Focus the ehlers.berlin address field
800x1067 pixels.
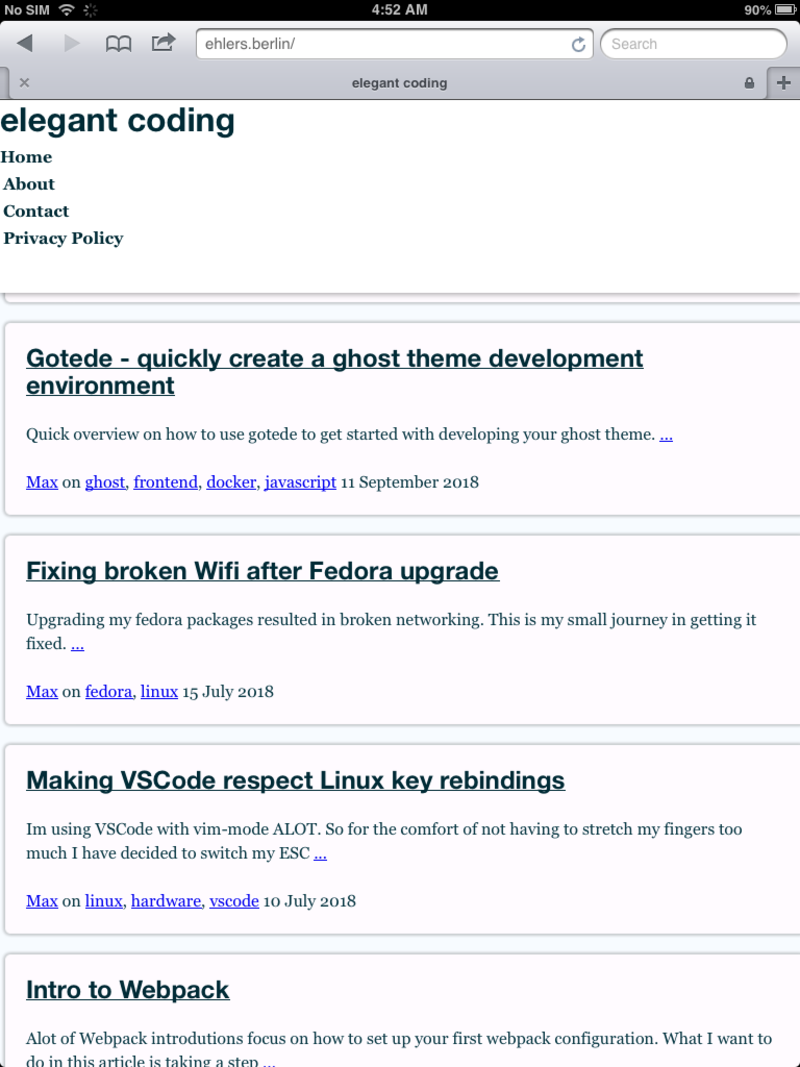point(380,44)
